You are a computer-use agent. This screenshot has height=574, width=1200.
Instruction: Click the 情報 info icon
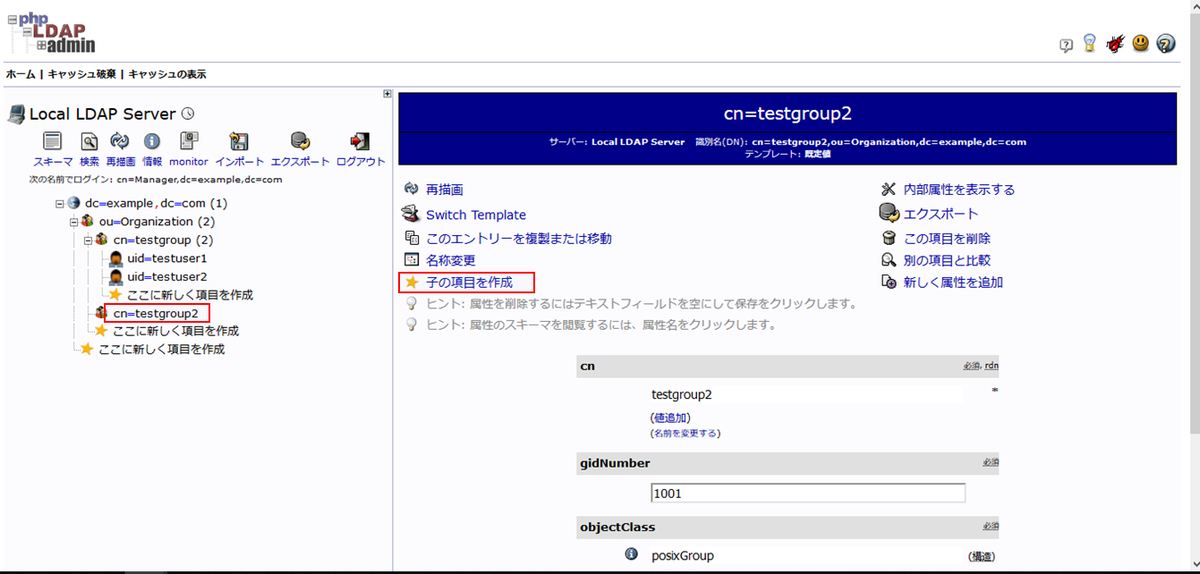click(152, 142)
